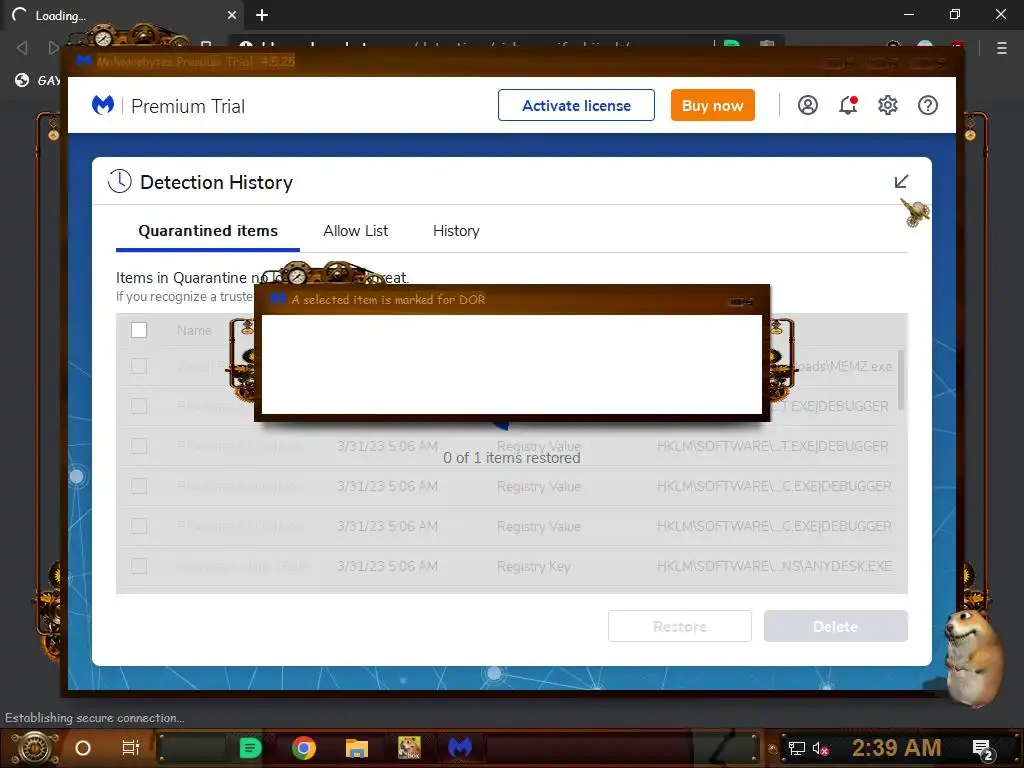The height and width of the screenshot is (768, 1024).
Task: Click the Premium Trial title text
Action: 188,106
